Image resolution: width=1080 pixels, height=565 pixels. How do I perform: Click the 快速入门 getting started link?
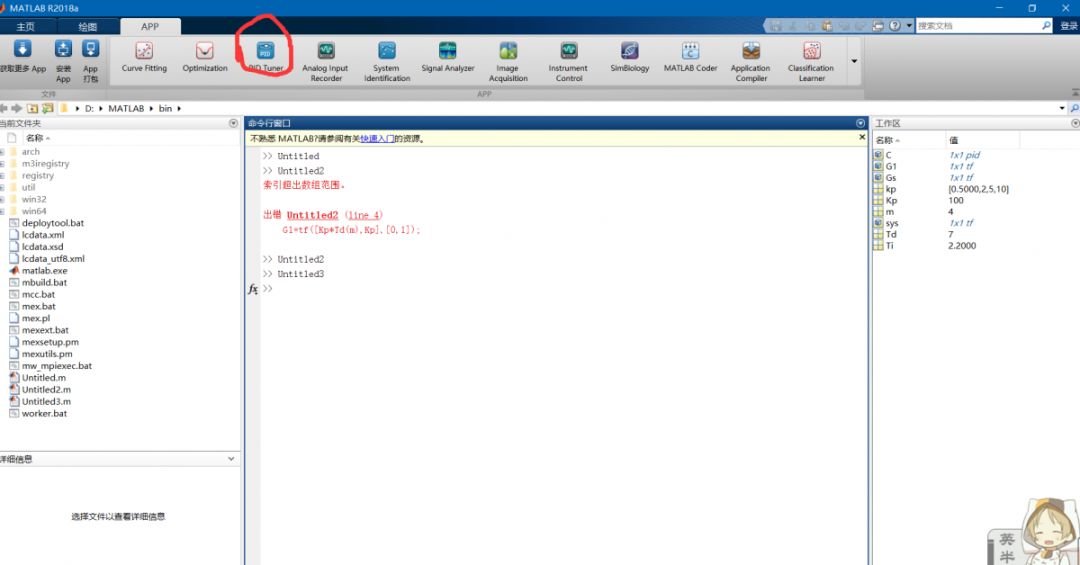tap(377, 138)
